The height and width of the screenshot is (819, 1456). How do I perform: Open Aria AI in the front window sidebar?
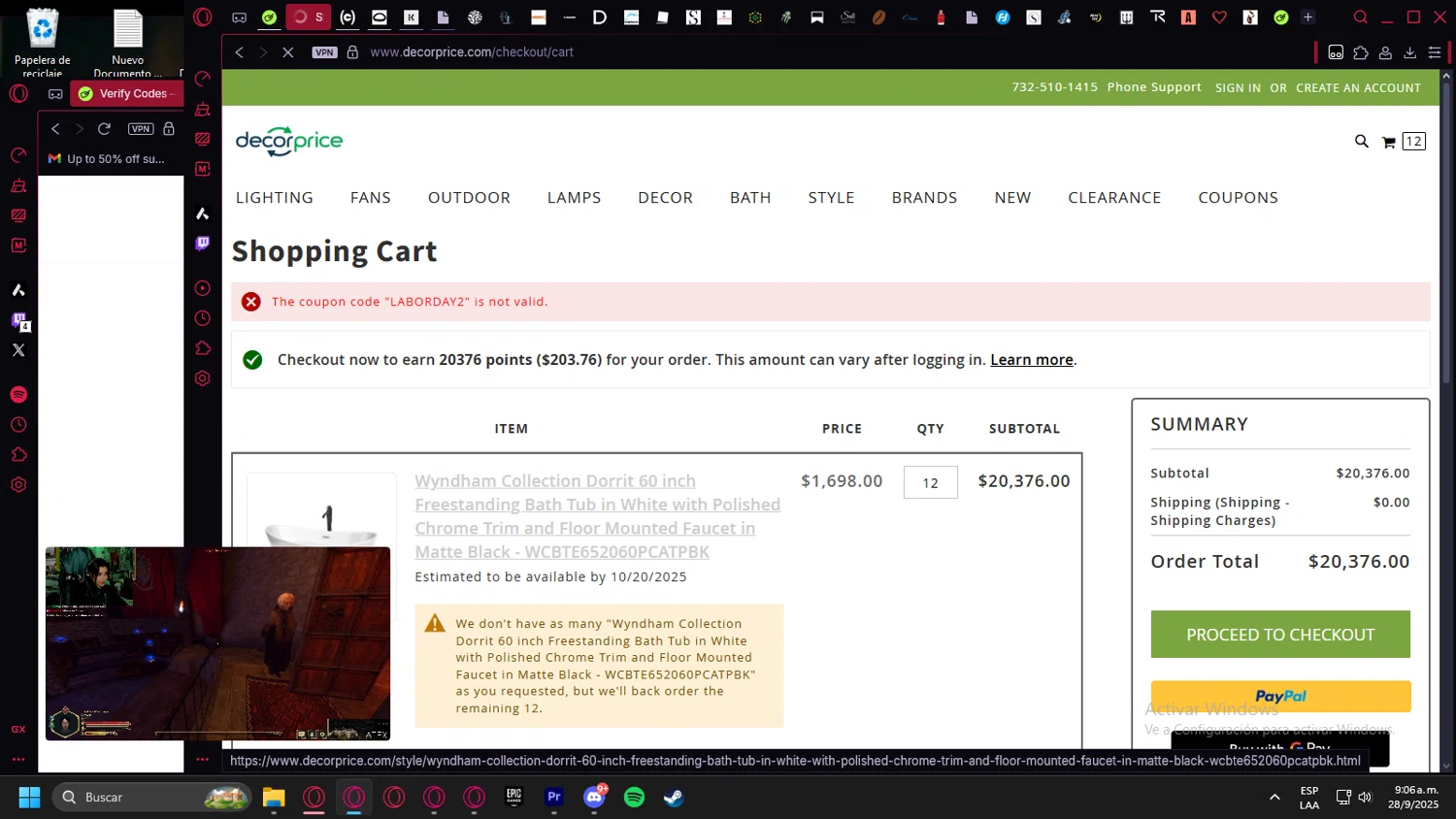pyautogui.click(x=202, y=213)
